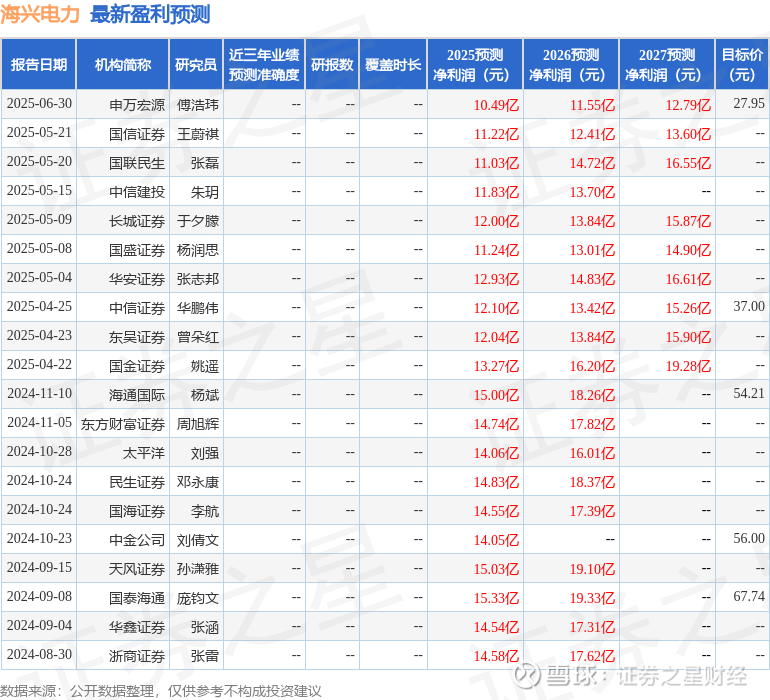This screenshot has width=770, height=700.
Task: Select institution 浙商证券
Action: pyautogui.click(x=137, y=655)
